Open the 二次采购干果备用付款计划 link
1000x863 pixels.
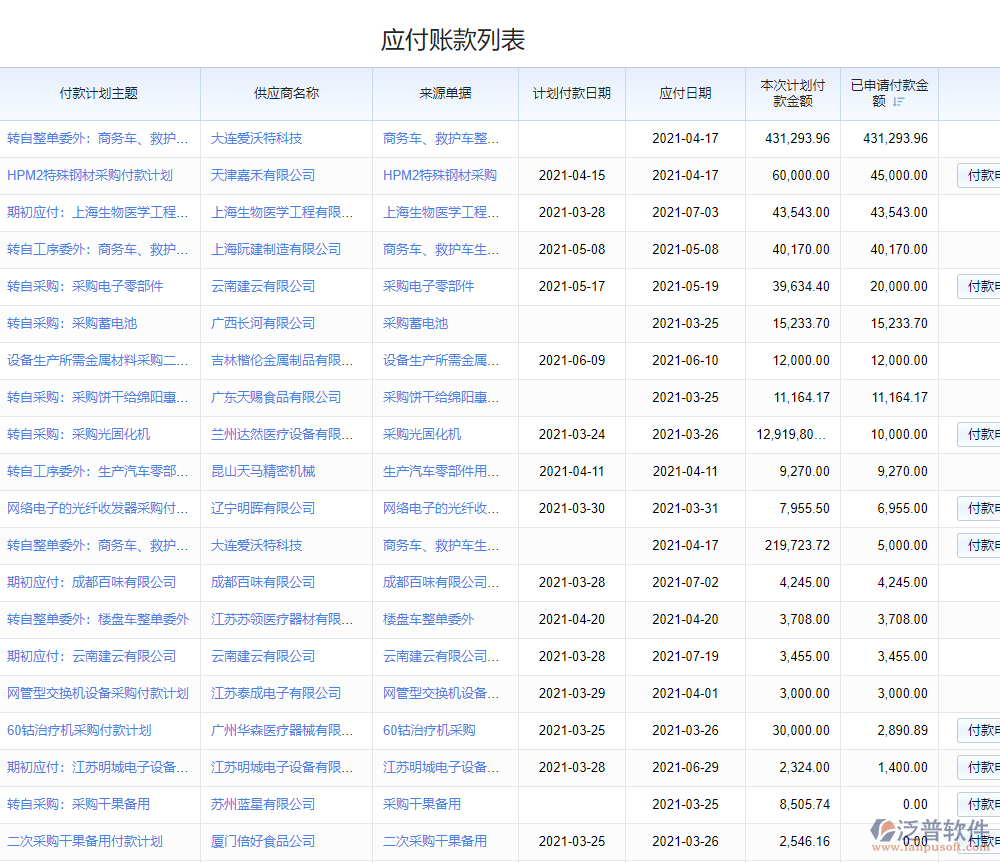point(85,841)
